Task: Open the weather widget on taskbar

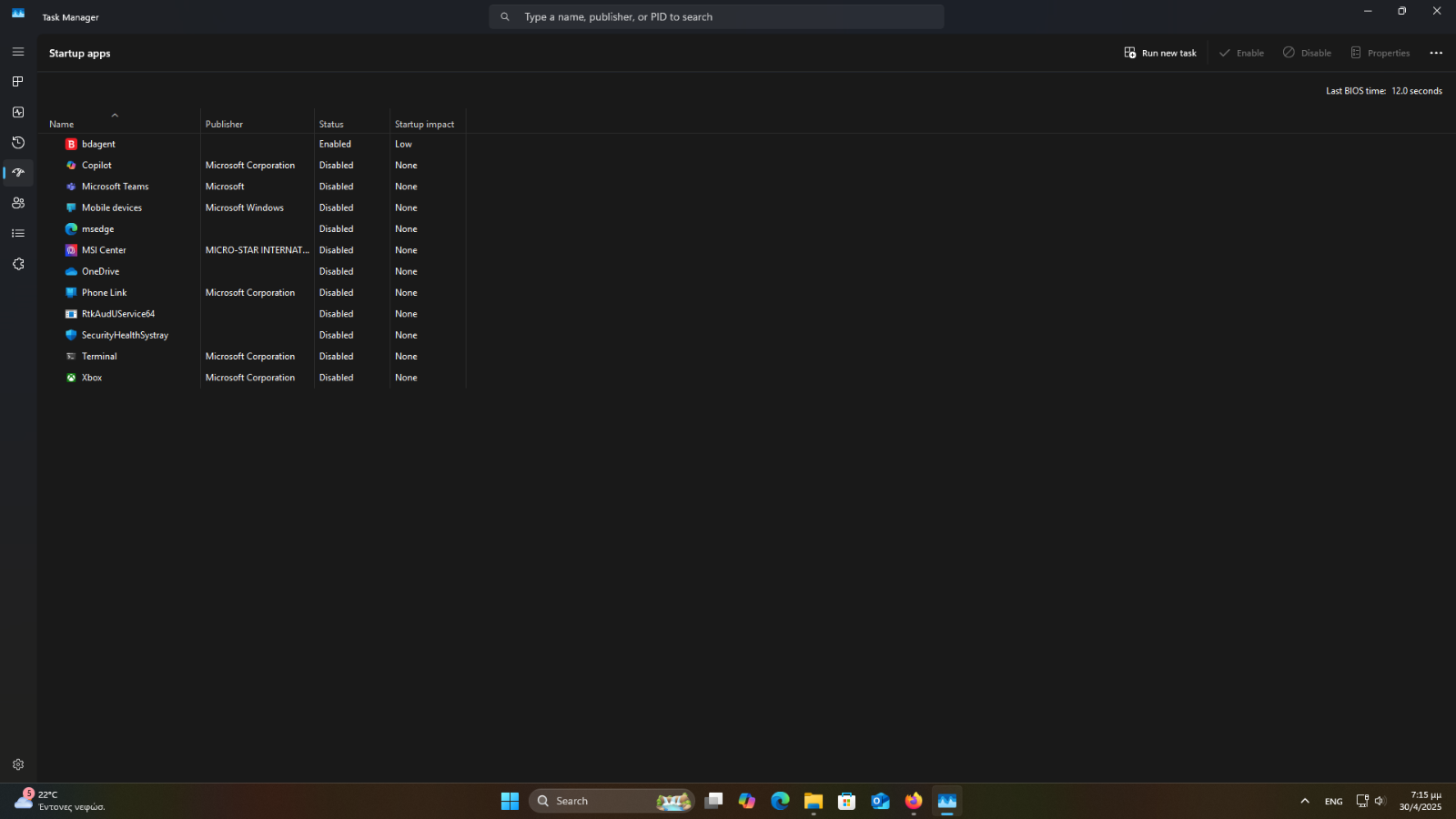Action: [x=59, y=801]
